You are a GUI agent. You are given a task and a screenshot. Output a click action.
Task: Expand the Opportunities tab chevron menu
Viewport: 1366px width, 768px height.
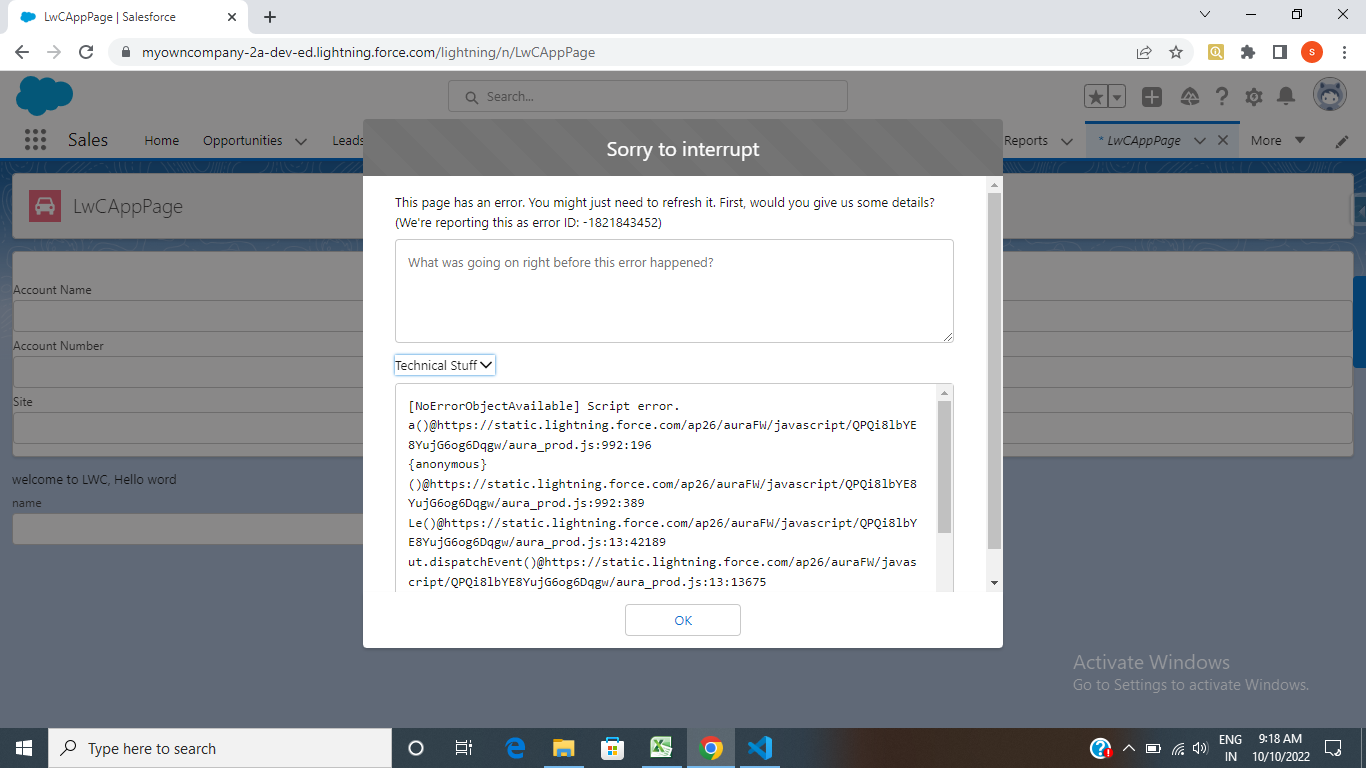300,141
